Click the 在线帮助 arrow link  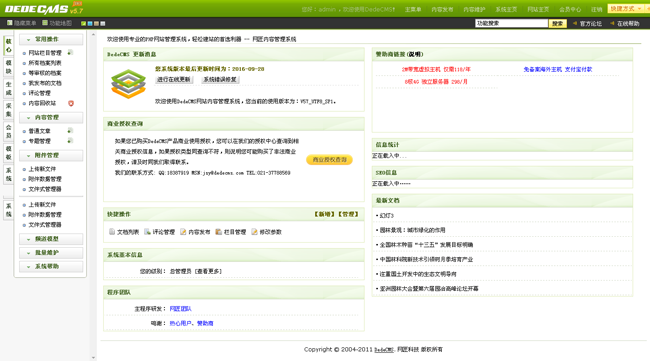coord(625,24)
